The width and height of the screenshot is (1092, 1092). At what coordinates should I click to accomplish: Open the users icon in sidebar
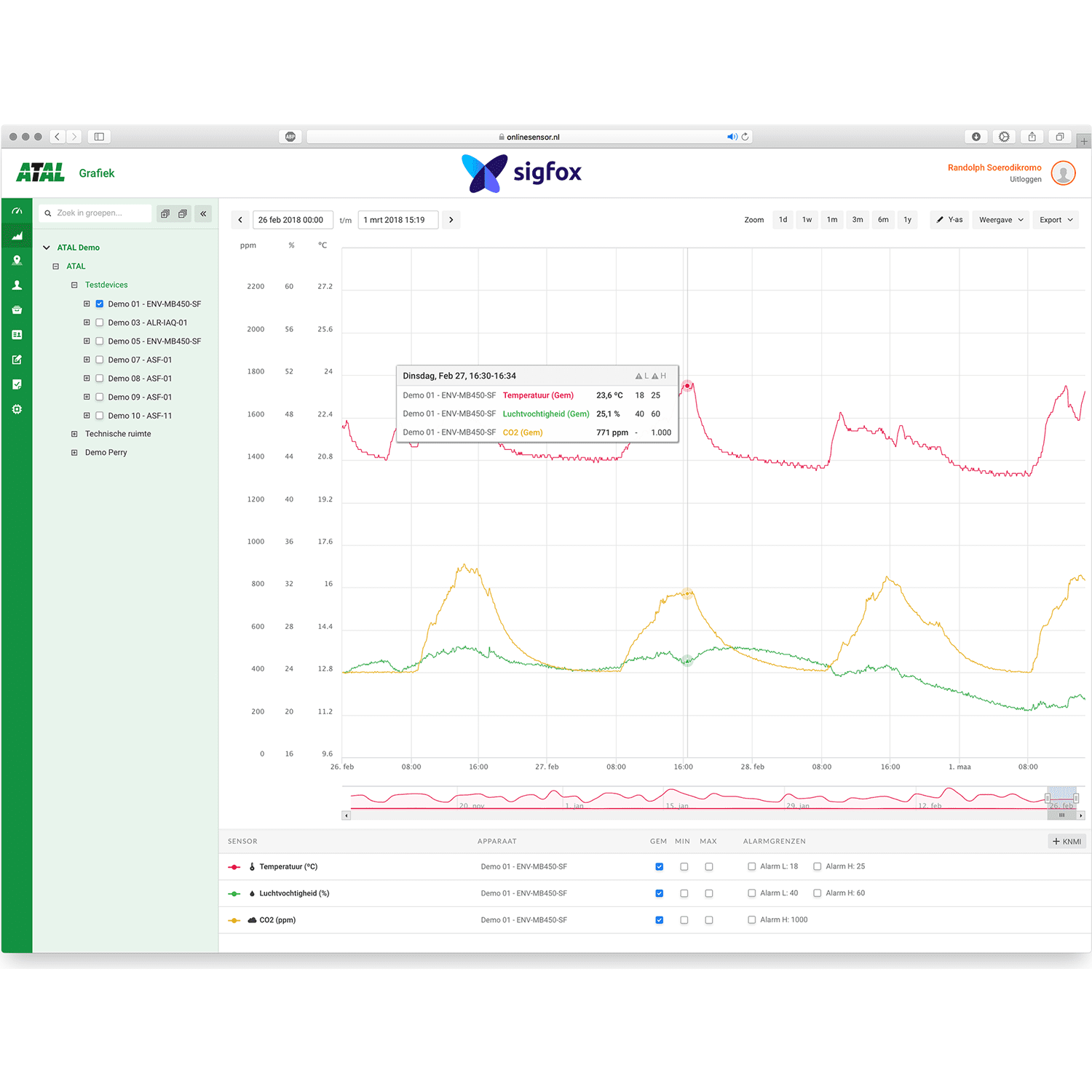17,285
